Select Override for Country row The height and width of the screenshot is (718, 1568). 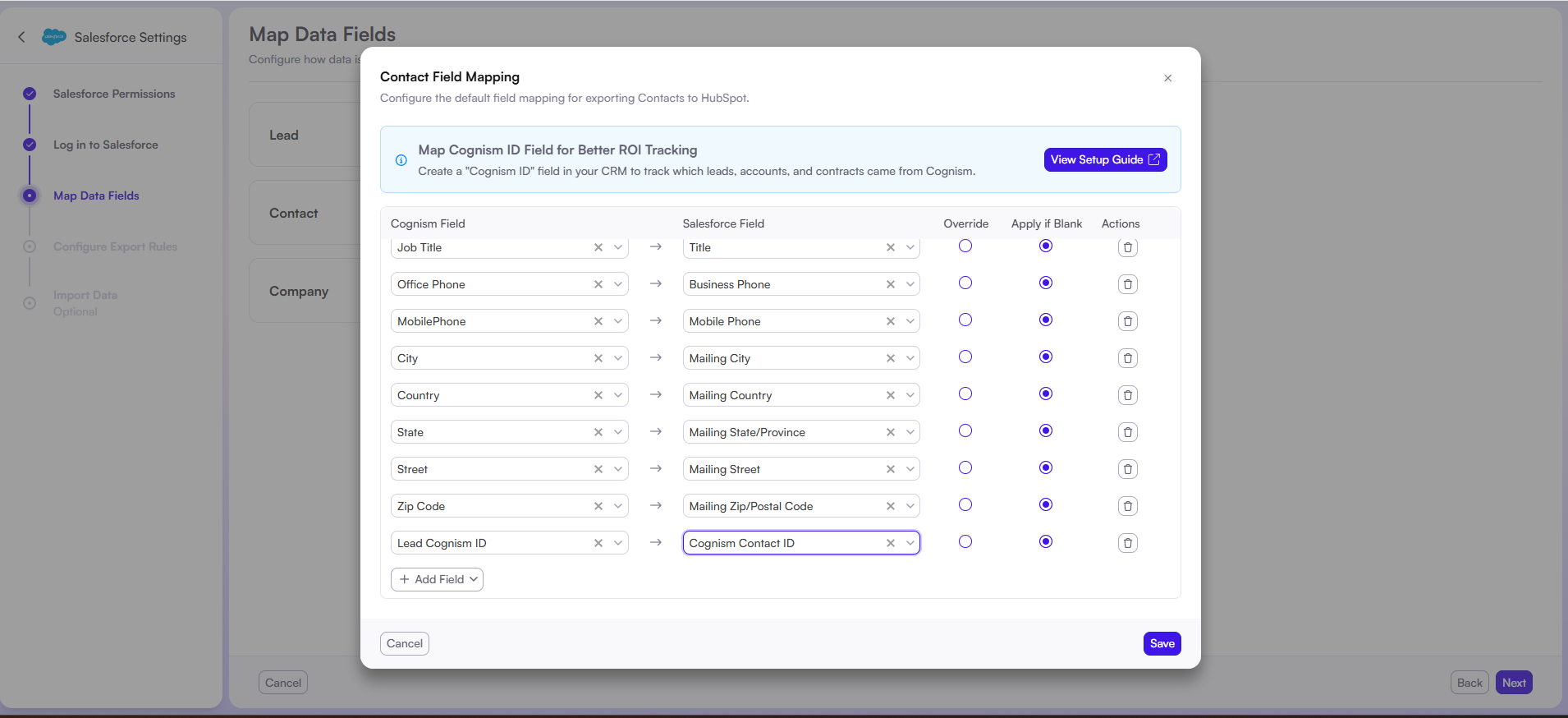[965, 394]
